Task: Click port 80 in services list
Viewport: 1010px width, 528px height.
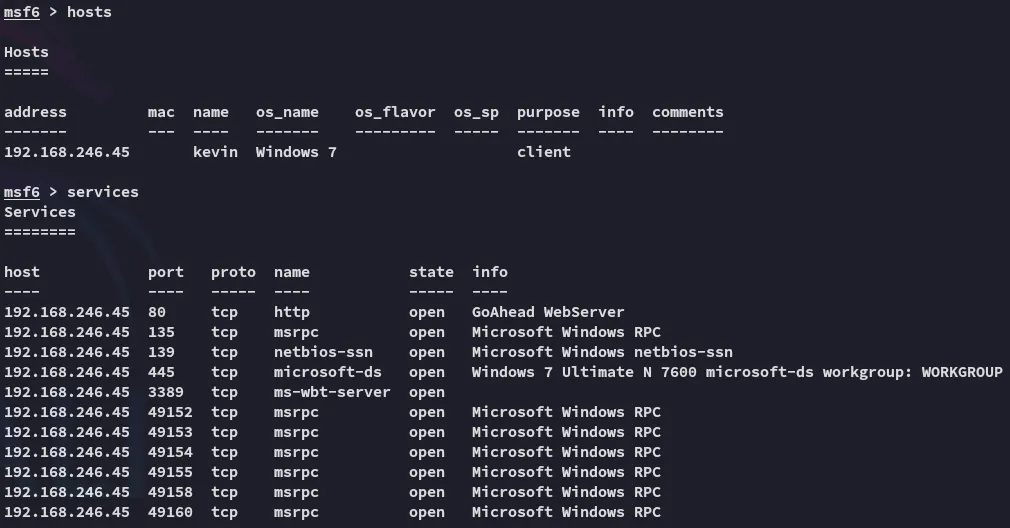Action: point(157,312)
